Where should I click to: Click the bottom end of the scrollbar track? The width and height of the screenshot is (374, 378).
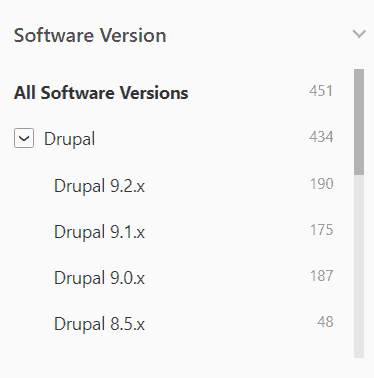[359, 352]
